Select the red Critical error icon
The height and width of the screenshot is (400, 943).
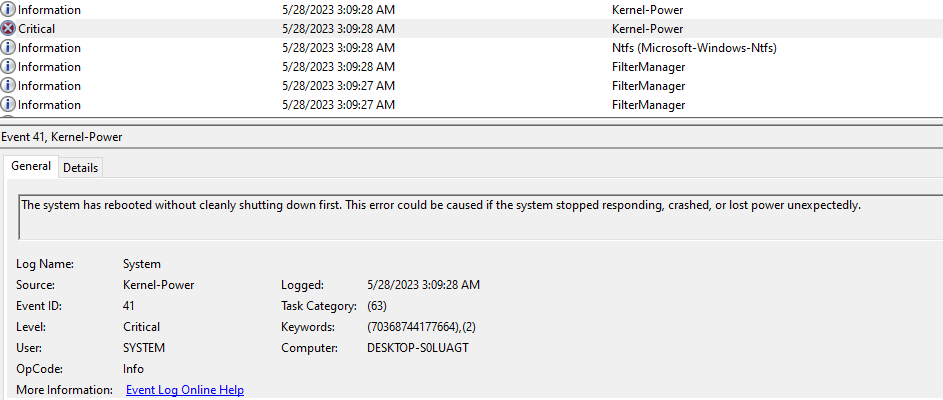pos(8,28)
